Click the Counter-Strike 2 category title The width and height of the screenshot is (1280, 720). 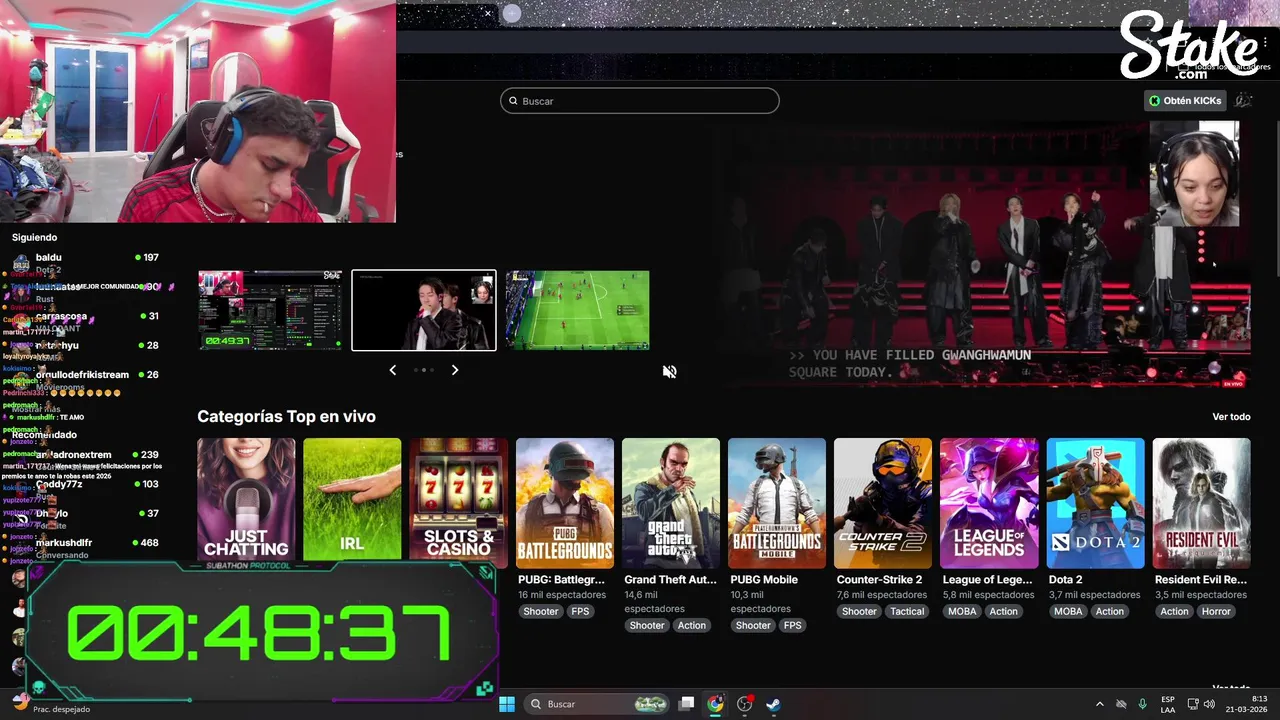(x=879, y=580)
